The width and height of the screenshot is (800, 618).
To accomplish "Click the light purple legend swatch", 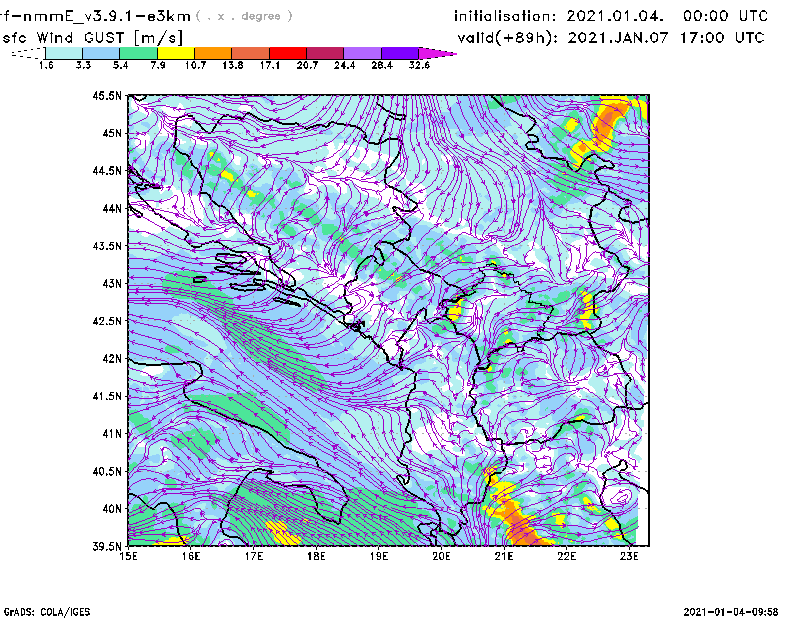I will [362, 53].
